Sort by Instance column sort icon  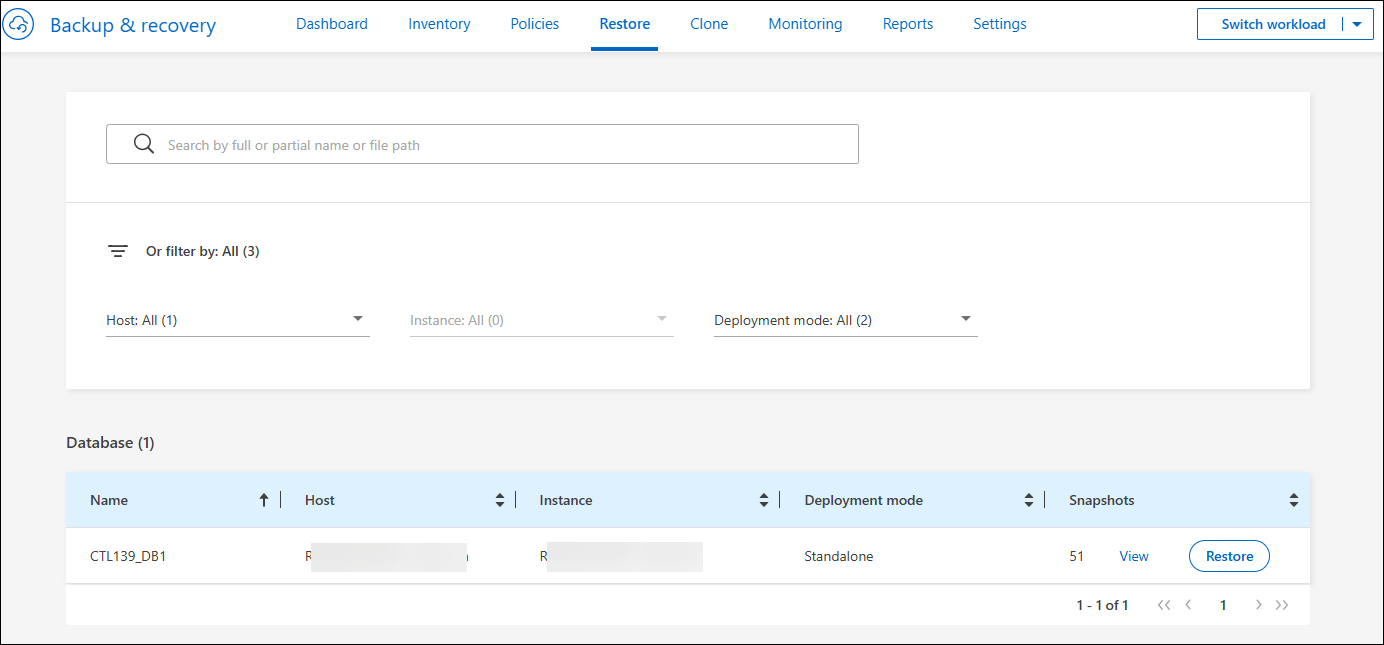pyautogui.click(x=764, y=500)
